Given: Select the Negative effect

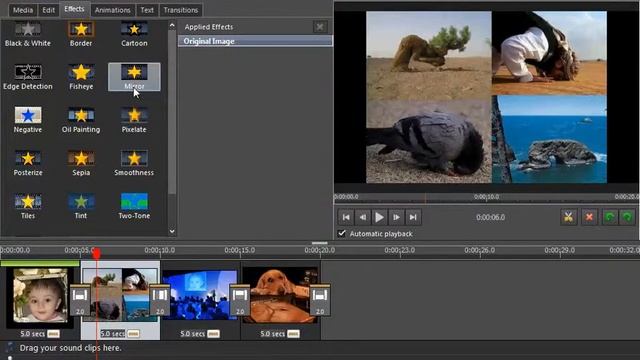Looking at the screenshot, I should pos(28,120).
